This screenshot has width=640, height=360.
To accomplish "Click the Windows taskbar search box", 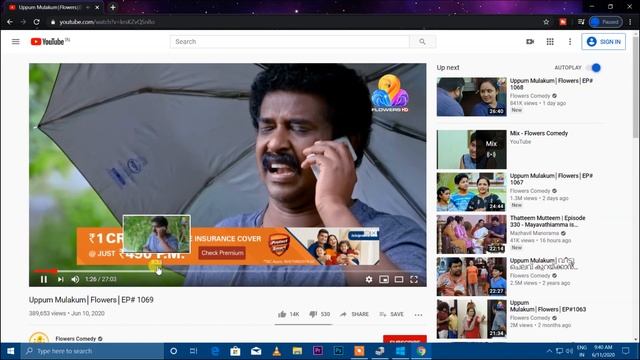I will pyautogui.click(x=92, y=351).
